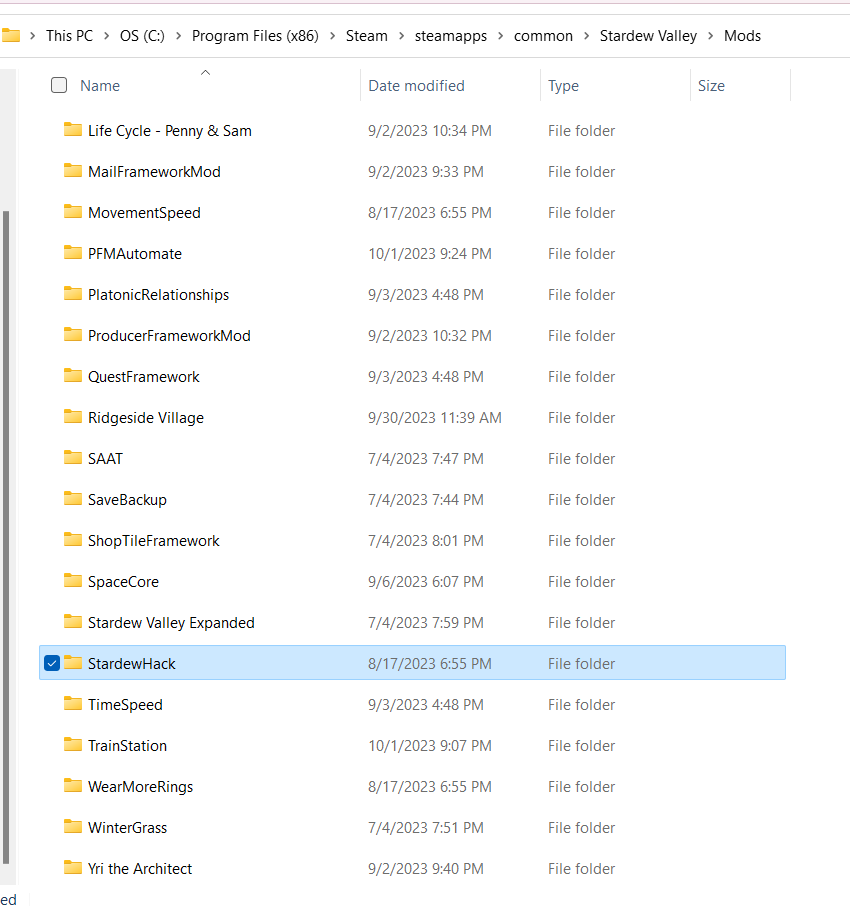Screen dimensions: 850x910
Task: Go to the steamapps breadcrumb
Action: pos(451,36)
